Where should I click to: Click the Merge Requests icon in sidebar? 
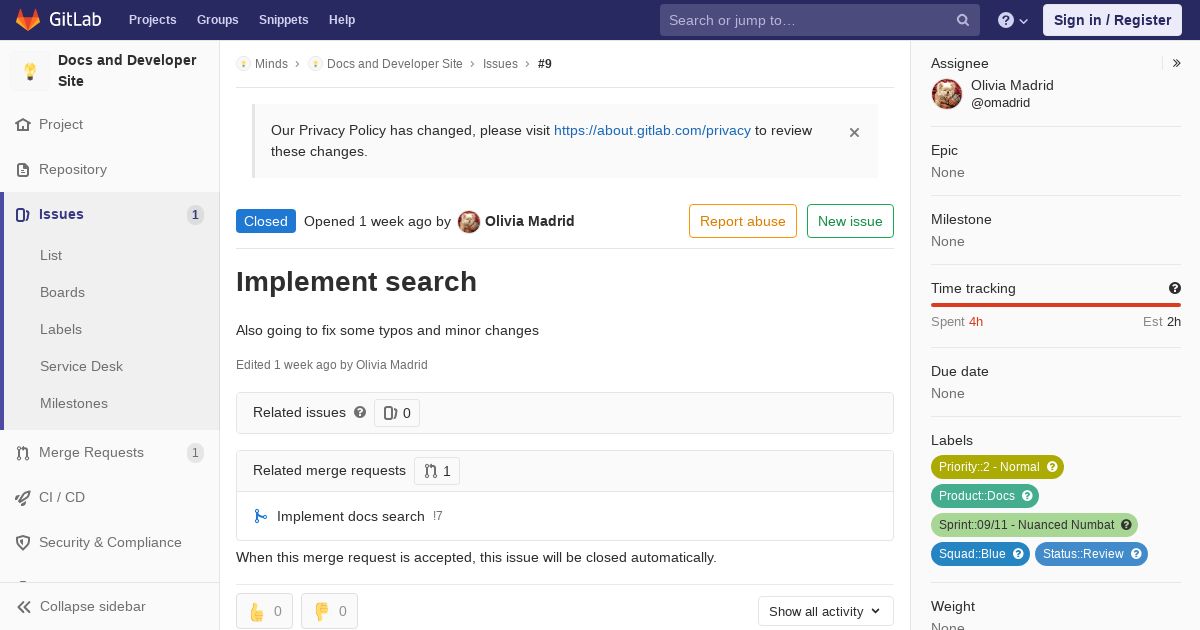[x=23, y=453]
